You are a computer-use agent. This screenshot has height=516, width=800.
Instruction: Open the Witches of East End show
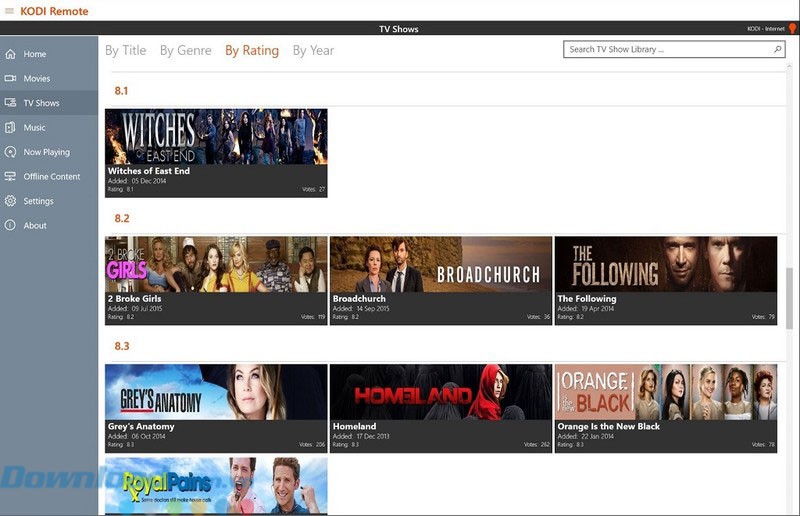[216, 137]
